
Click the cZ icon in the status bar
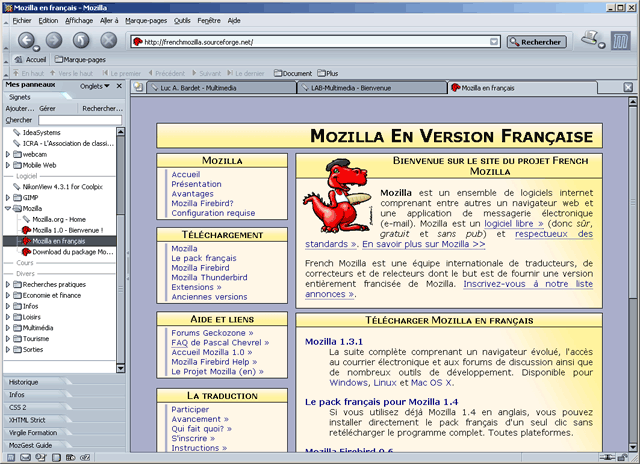(85, 458)
